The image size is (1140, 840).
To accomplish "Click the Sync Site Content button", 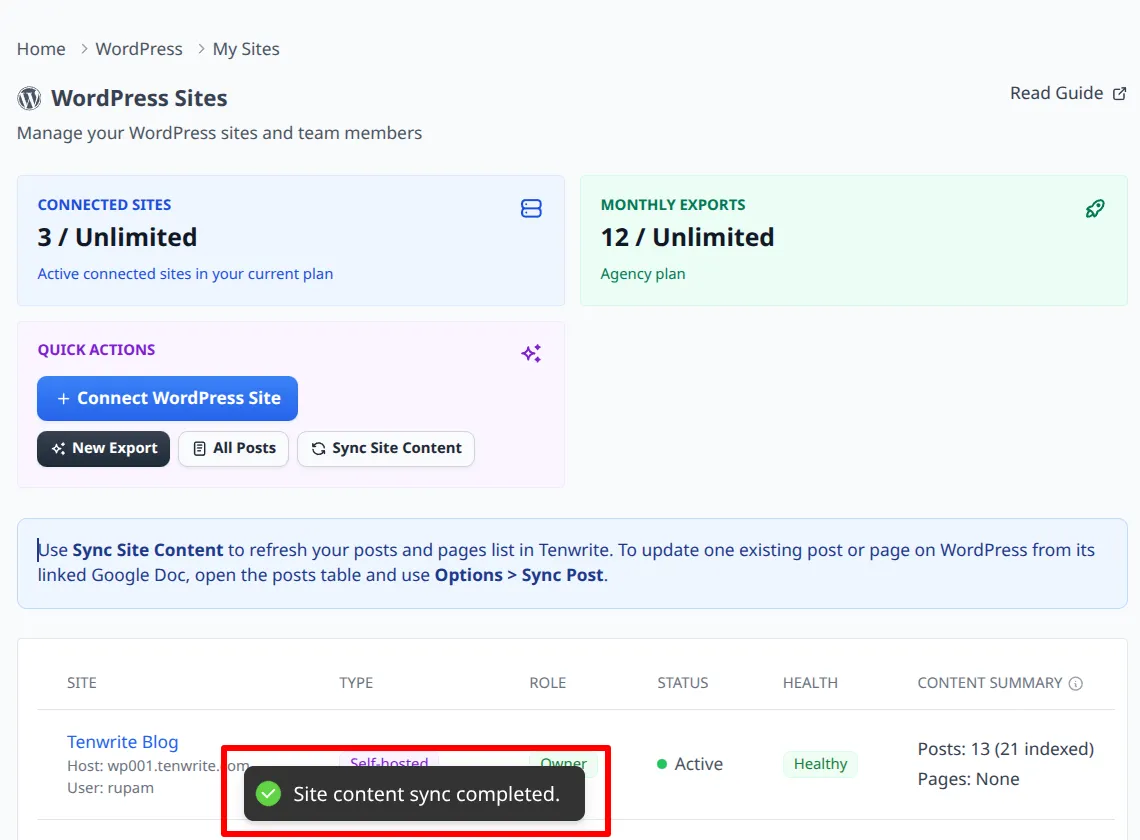I will click(x=386, y=449).
